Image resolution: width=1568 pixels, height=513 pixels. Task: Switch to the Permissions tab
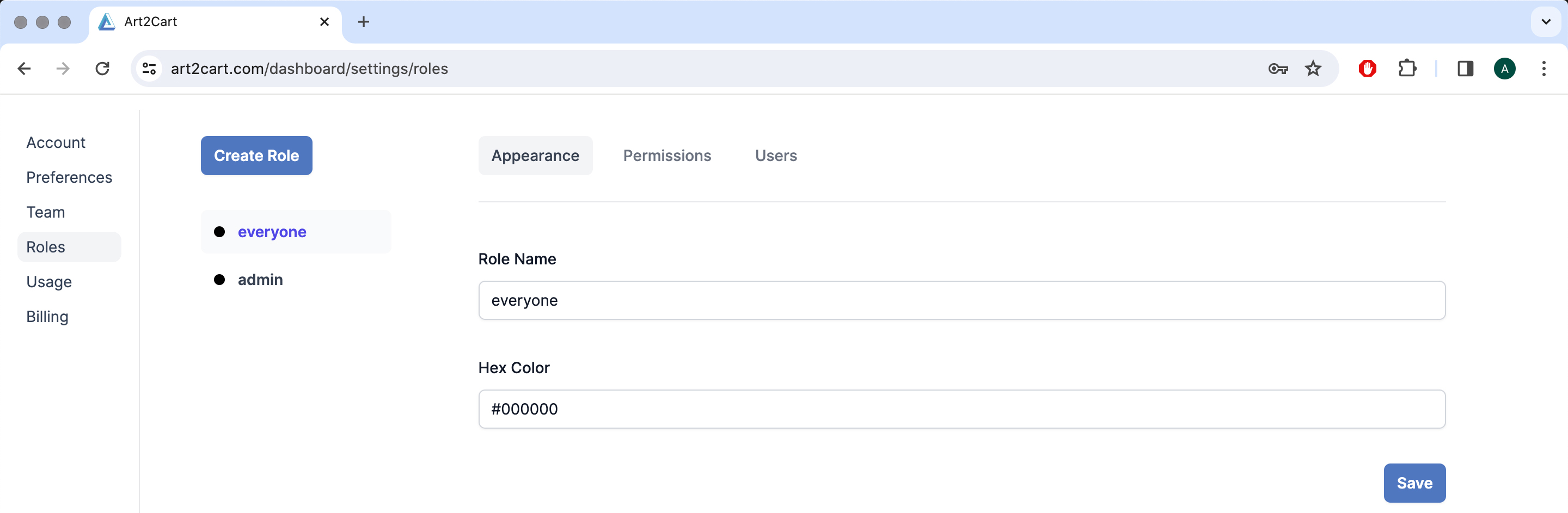click(x=666, y=156)
